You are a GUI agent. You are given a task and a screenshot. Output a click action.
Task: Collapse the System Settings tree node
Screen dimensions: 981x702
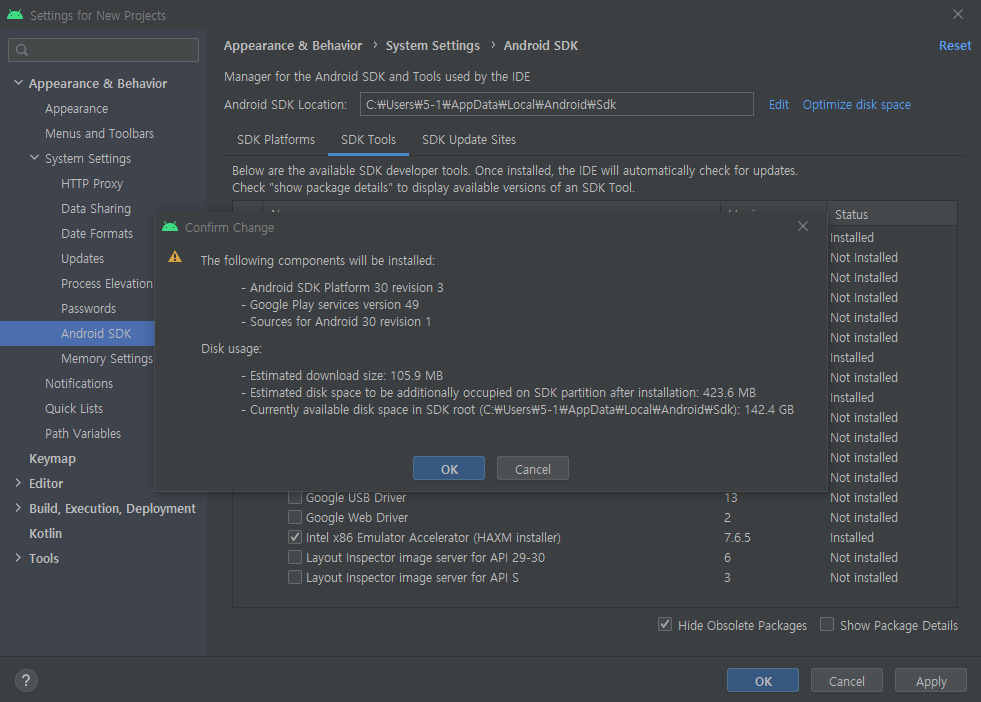(34, 158)
